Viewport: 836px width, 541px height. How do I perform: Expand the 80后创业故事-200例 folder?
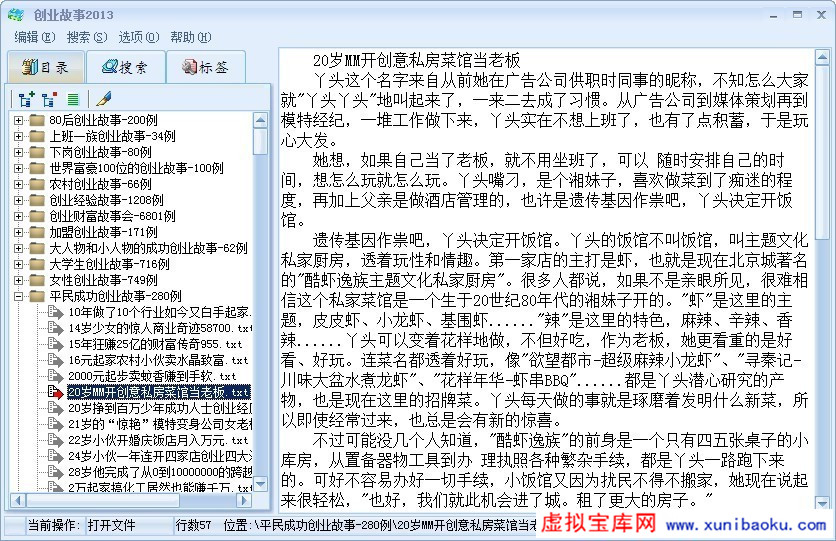pyautogui.click(x=18, y=120)
